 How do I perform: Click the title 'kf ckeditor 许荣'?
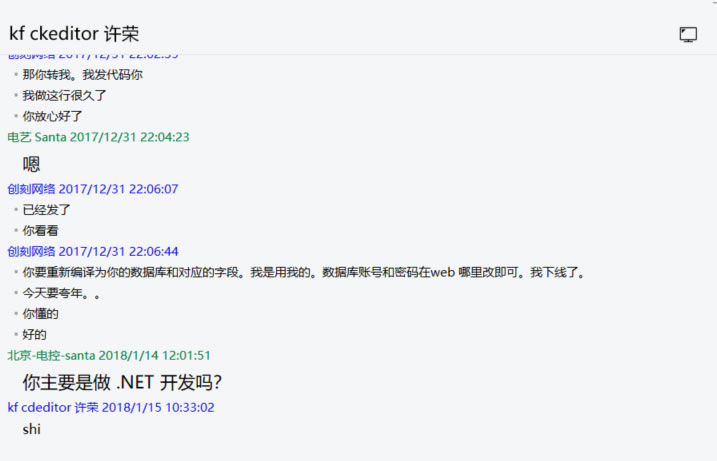click(x=74, y=33)
